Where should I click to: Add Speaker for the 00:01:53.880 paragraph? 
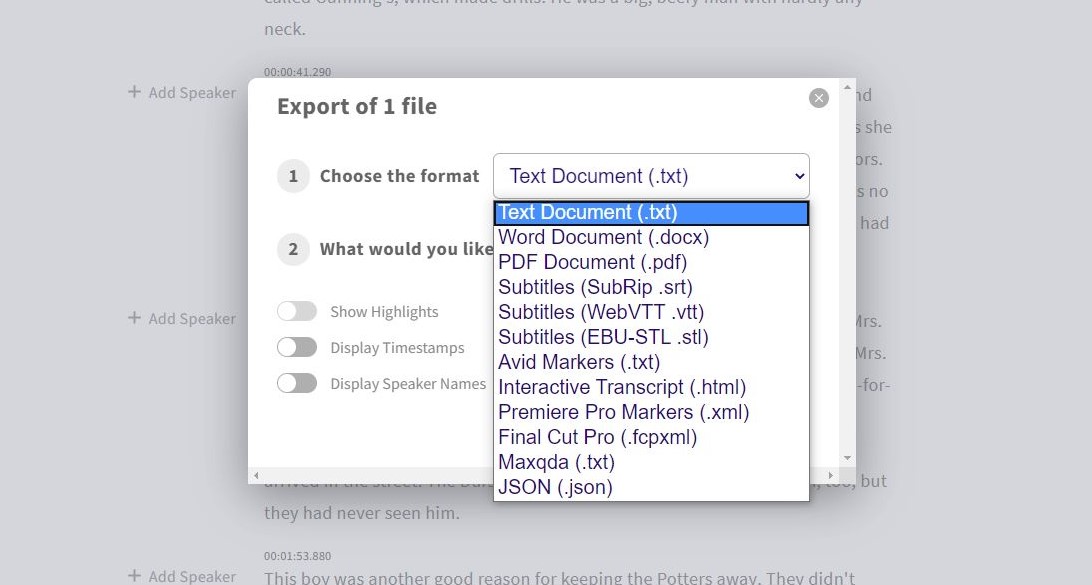(x=182, y=577)
